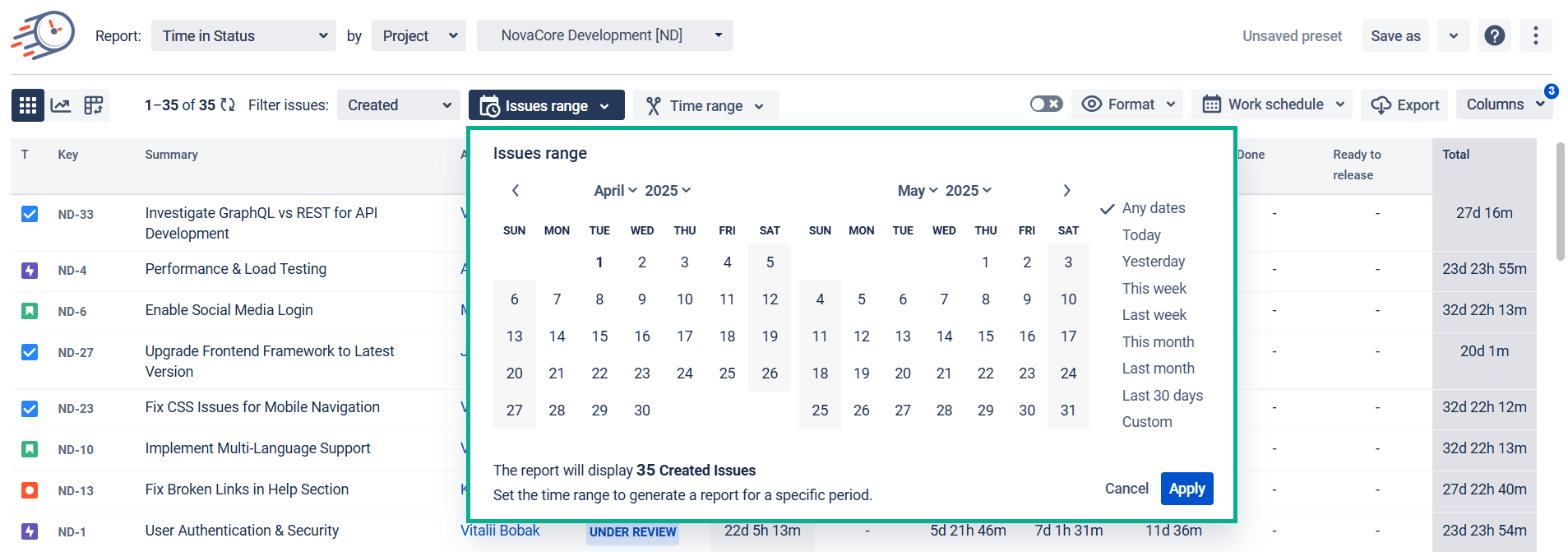Open the pivot table view icon
Viewport: 1568px width, 552px height.
point(94,105)
